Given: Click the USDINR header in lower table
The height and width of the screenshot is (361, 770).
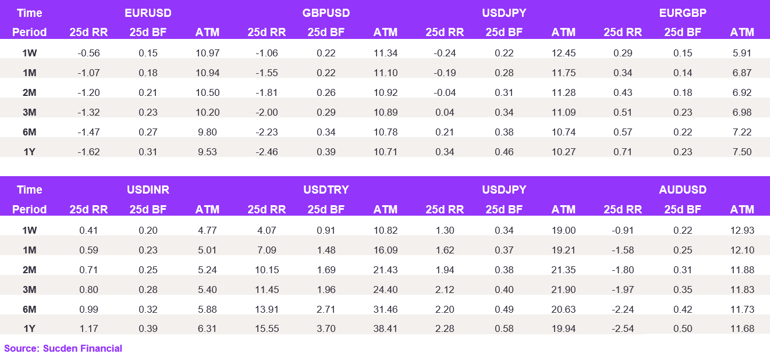Looking at the screenshot, I should coord(148,190).
